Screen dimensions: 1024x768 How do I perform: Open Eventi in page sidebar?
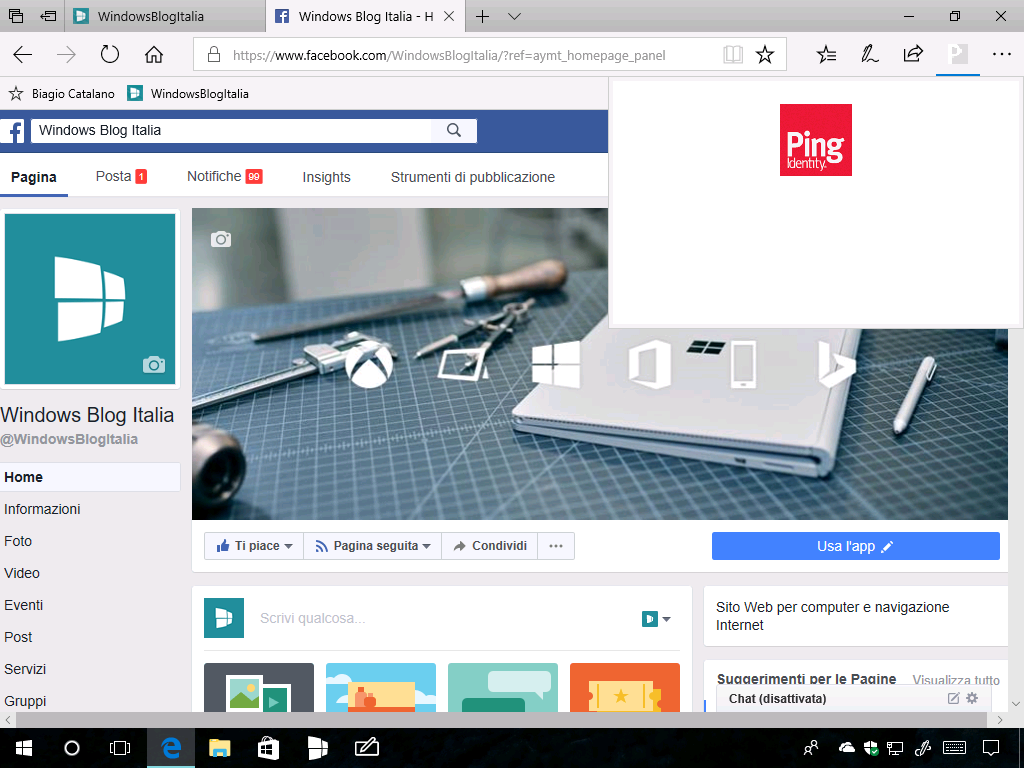tap(24, 605)
